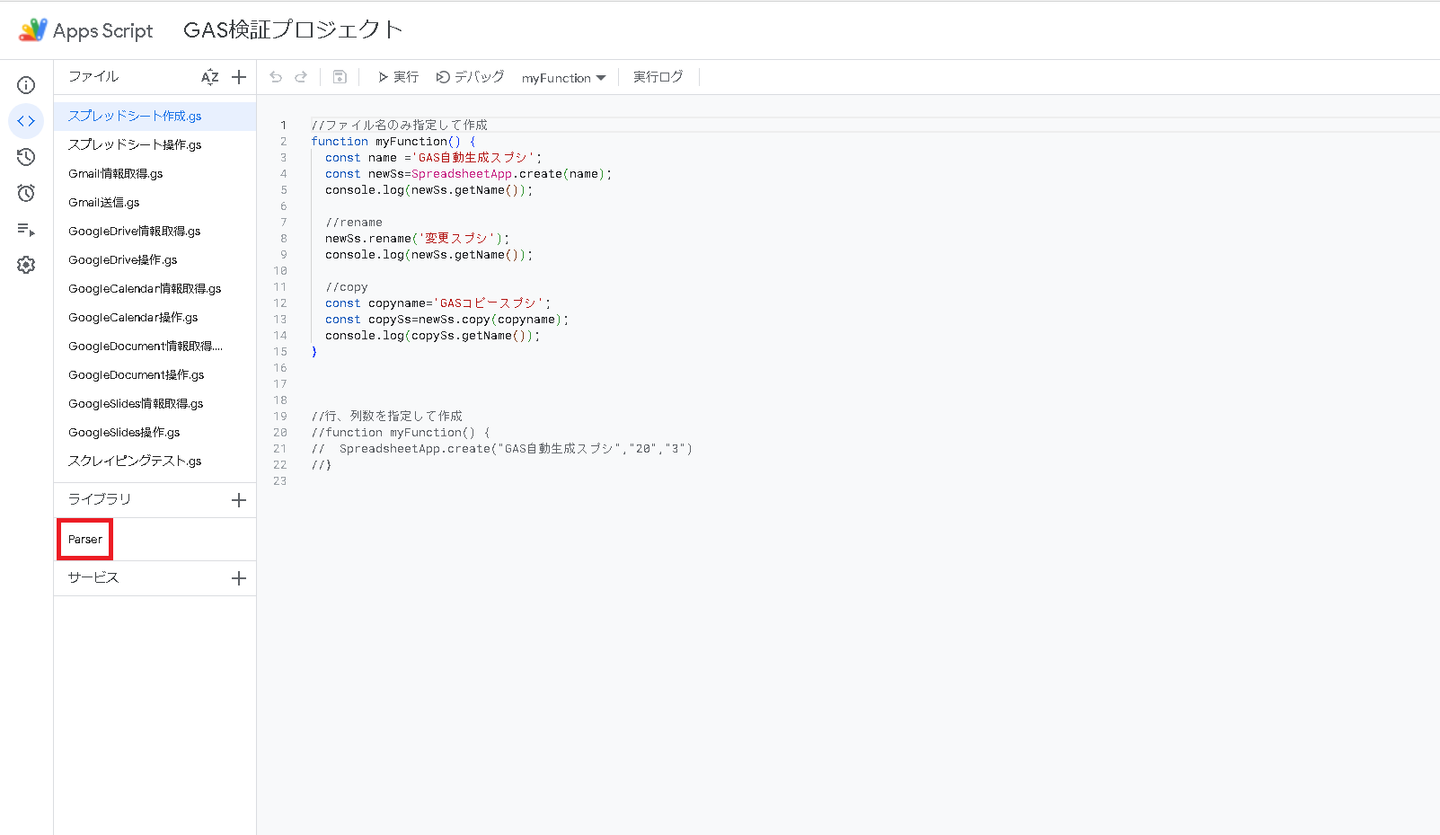Screen dimensions: 1440x835
Task: Select the スクレイピングテスト.gs file
Action: point(135,461)
